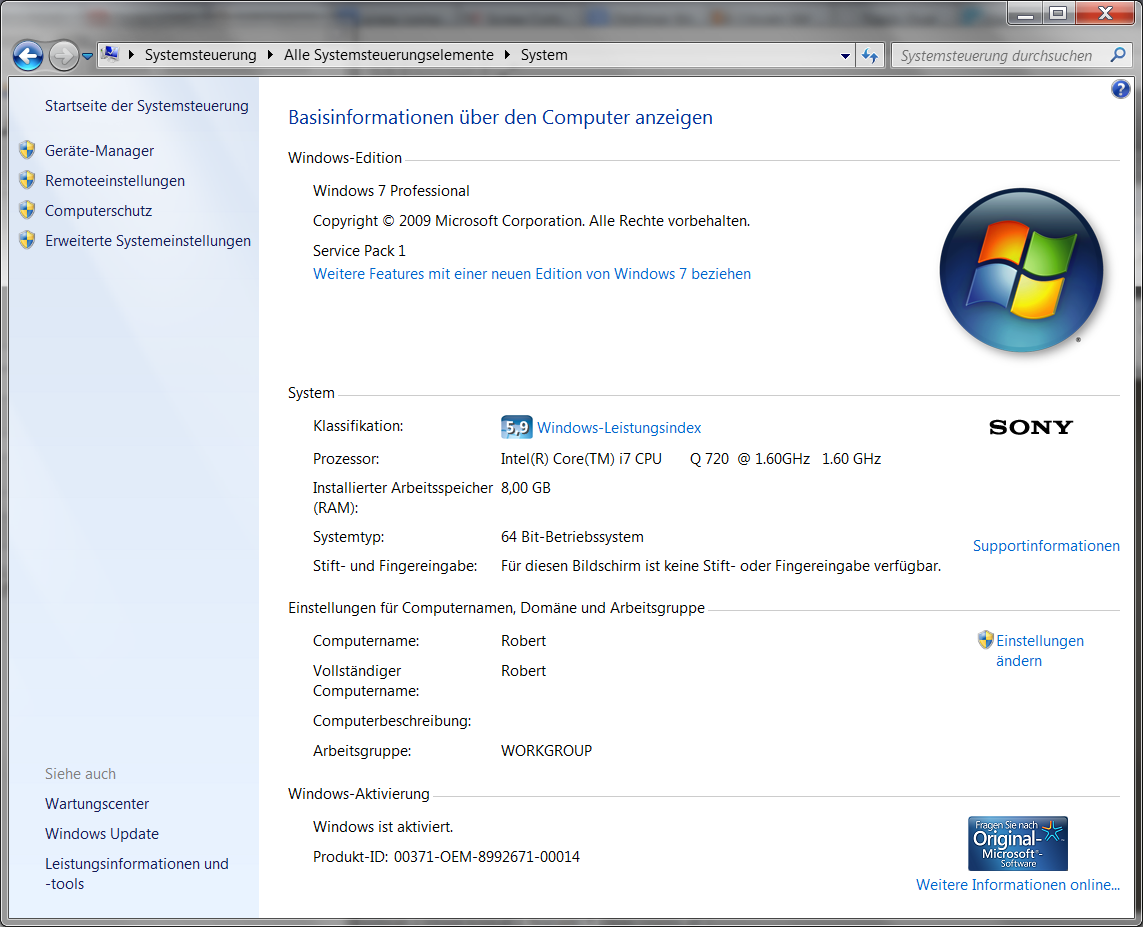This screenshot has height=927, width=1143.
Task: Follow link Weitere Features mit neuer Edition
Action: click(x=531, y=274)
